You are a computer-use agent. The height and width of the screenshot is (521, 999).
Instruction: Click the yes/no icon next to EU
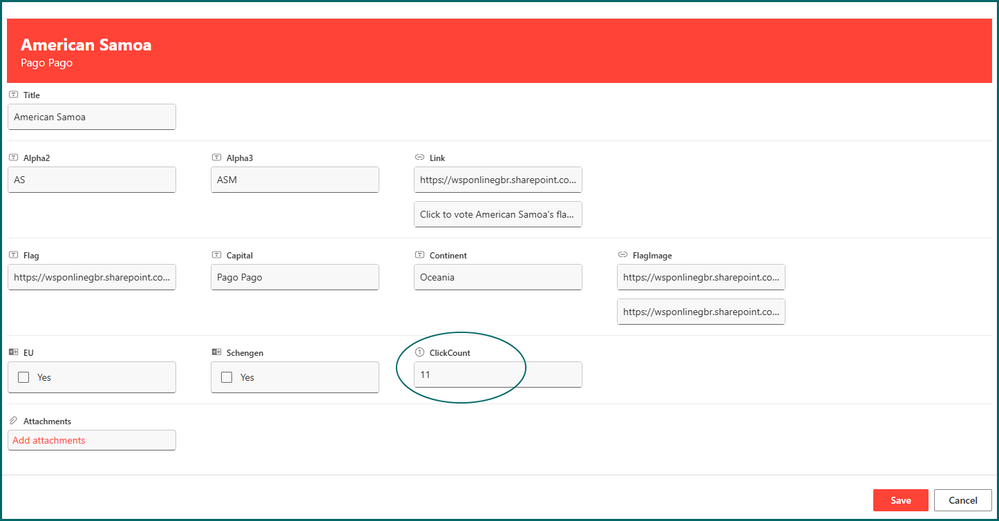tap(13, 352)
